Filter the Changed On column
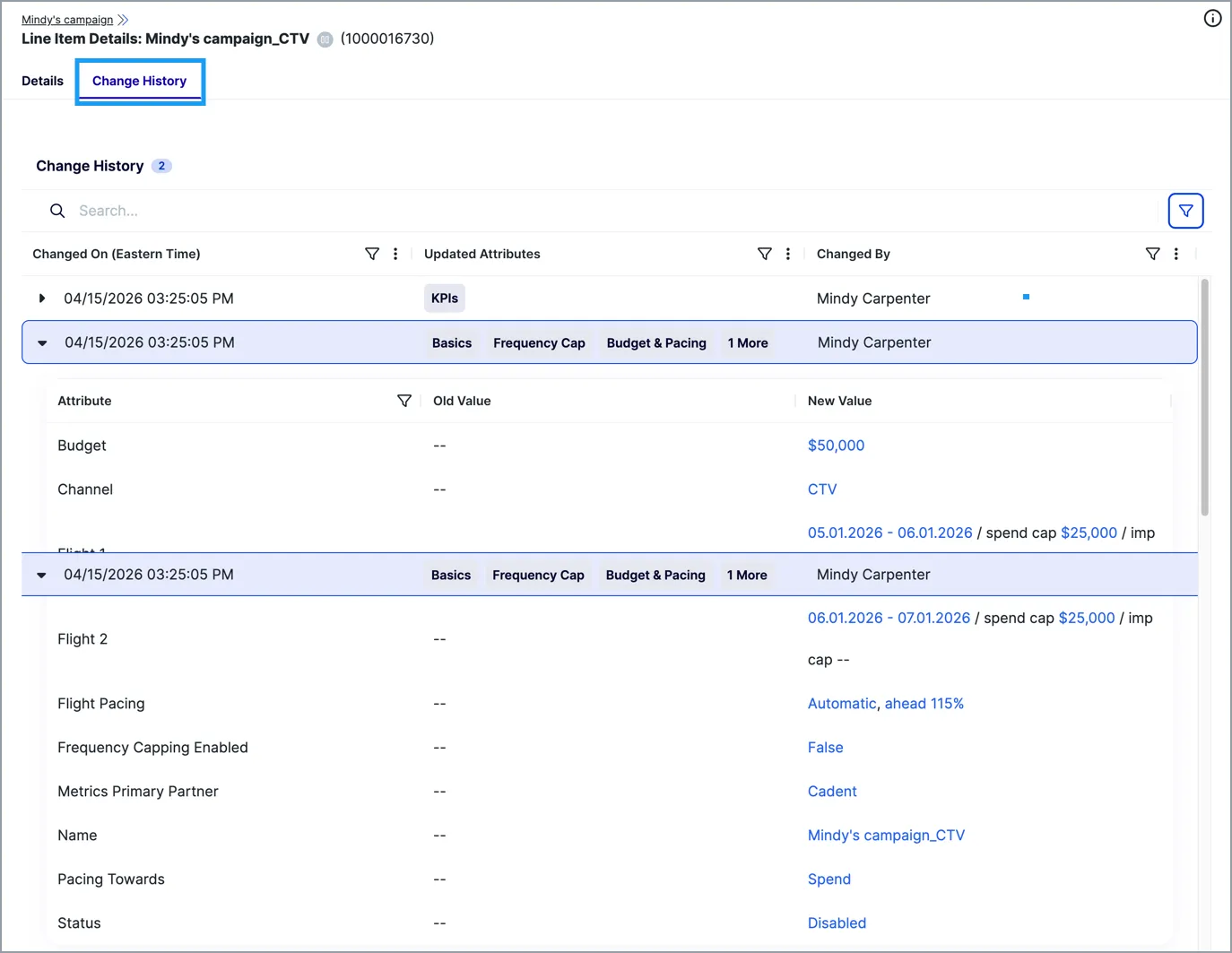 pos(372,254)
